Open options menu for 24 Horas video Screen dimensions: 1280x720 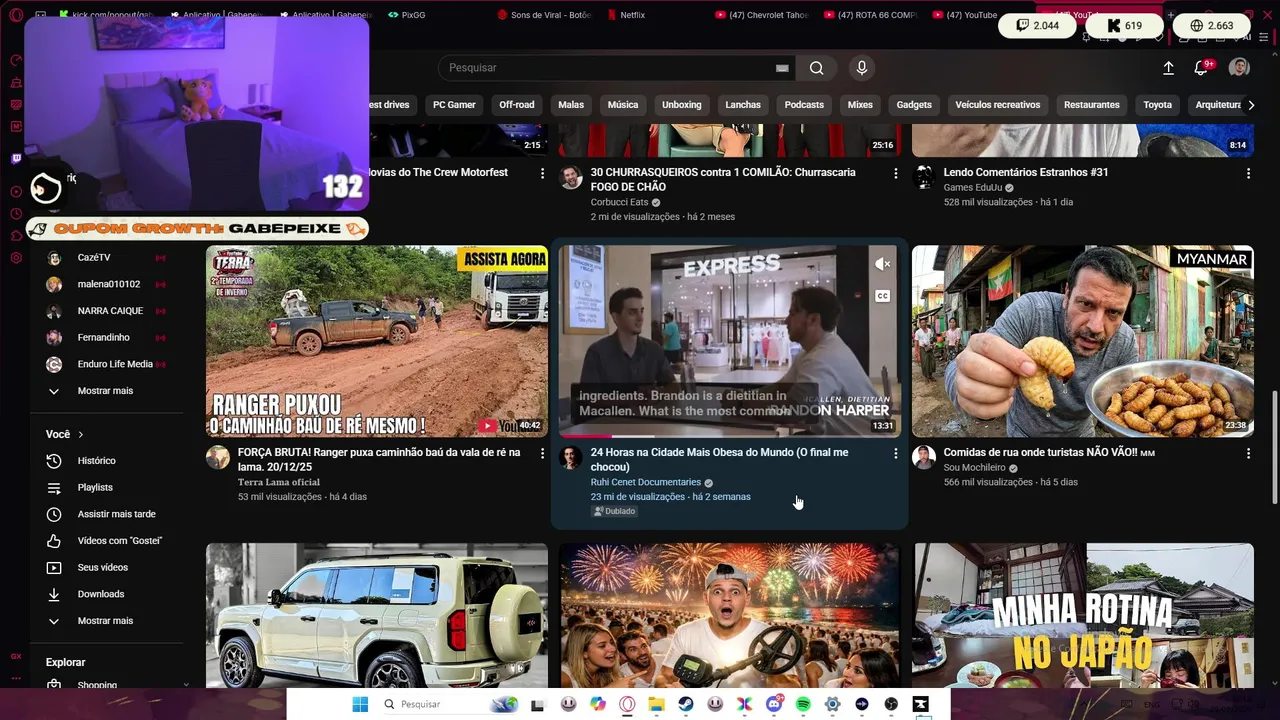895,453
